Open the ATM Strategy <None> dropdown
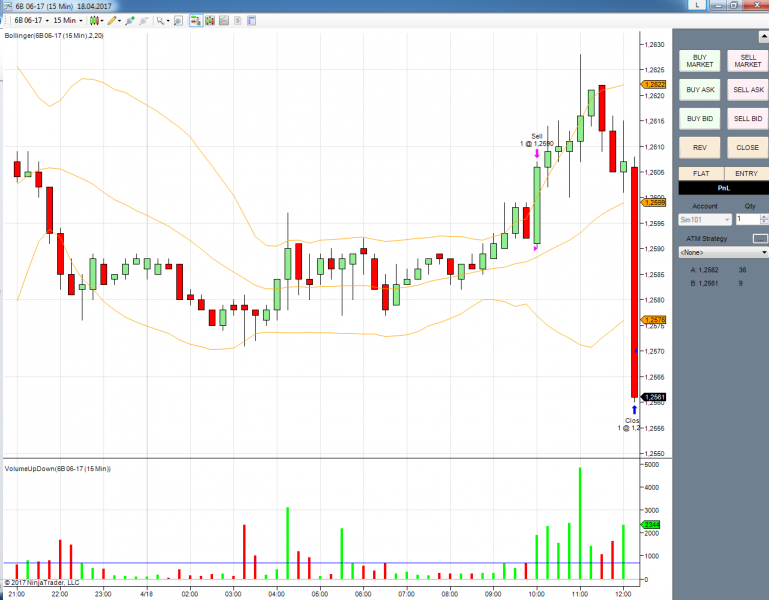Screen dimensions: 769x600 coord(723,252)
